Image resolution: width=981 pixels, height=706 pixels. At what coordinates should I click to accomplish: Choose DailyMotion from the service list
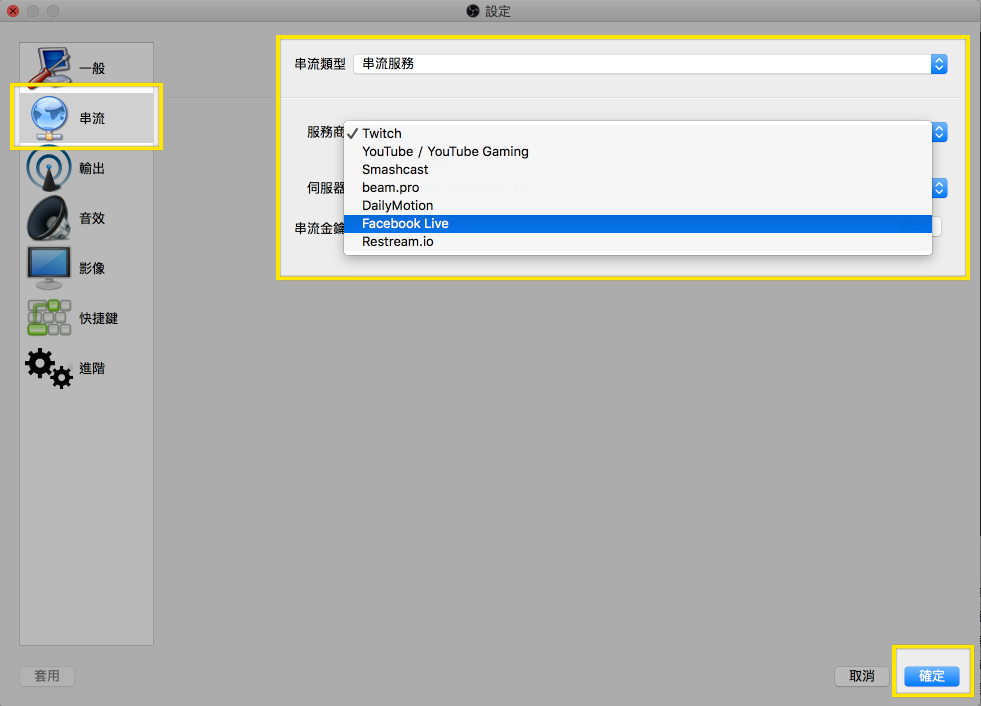[638, 206]
